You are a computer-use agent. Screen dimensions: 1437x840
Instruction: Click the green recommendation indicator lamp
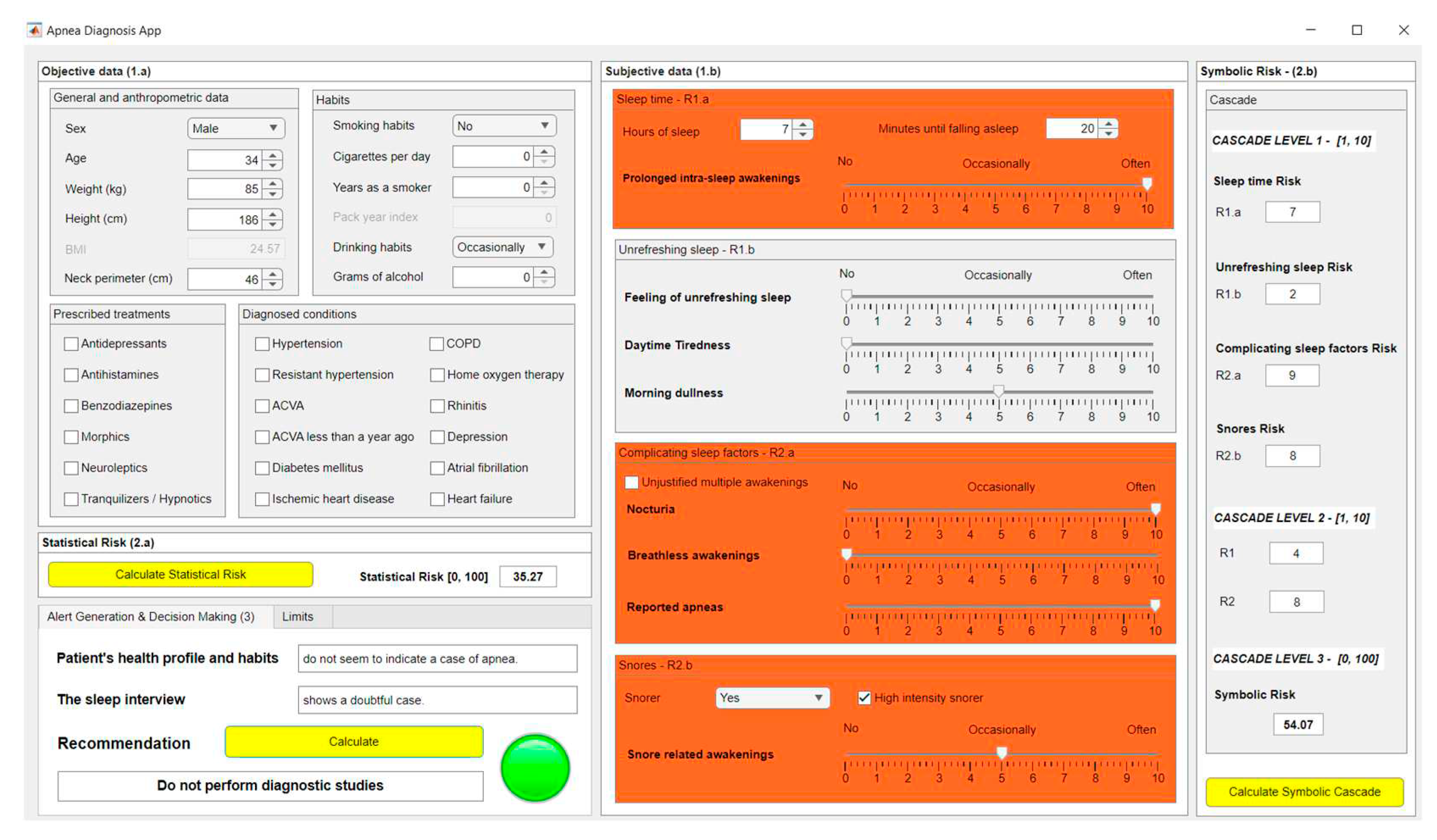coord(535,768)
